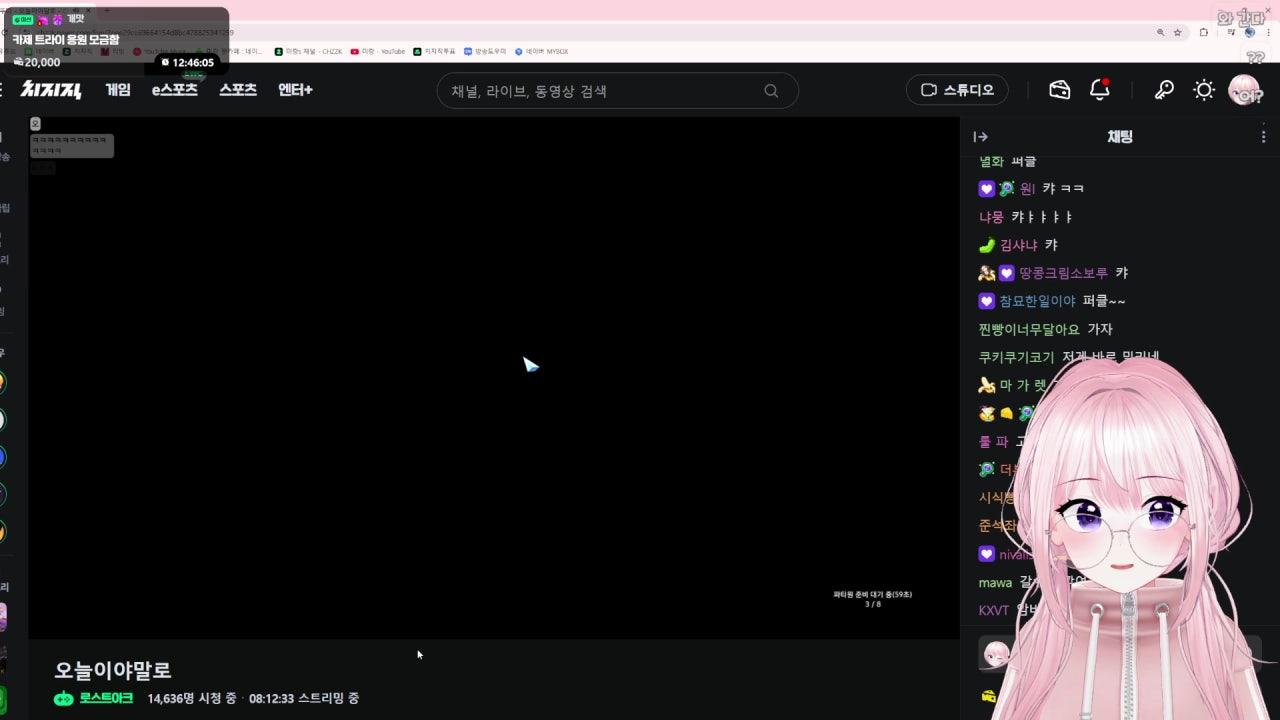This screenshot has height=720, width=1280.
Task: Open browser extensions puzzle icon
Action: (x=1203, y=32)
